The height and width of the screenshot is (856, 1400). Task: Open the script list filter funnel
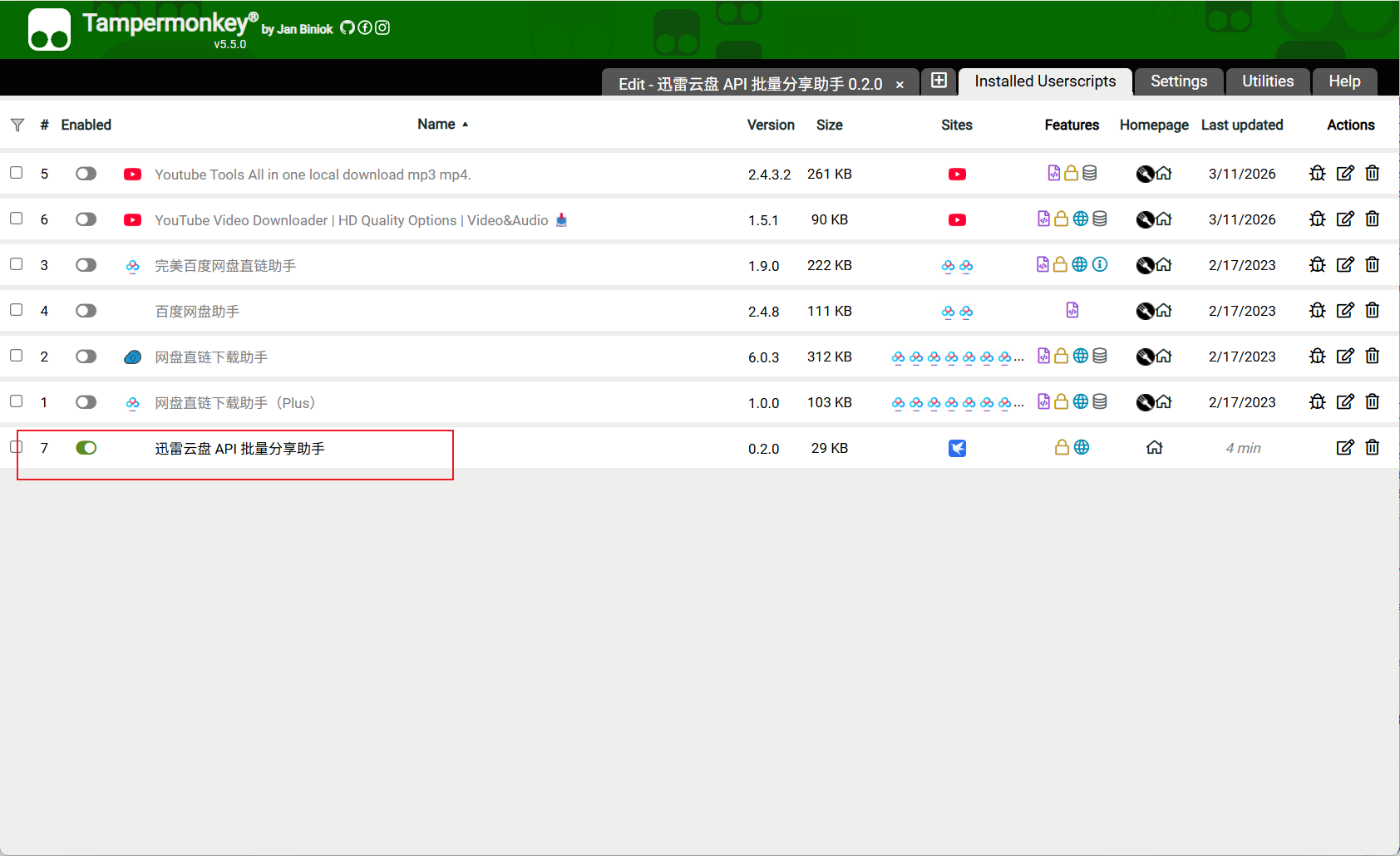click(x=17, y=125)
